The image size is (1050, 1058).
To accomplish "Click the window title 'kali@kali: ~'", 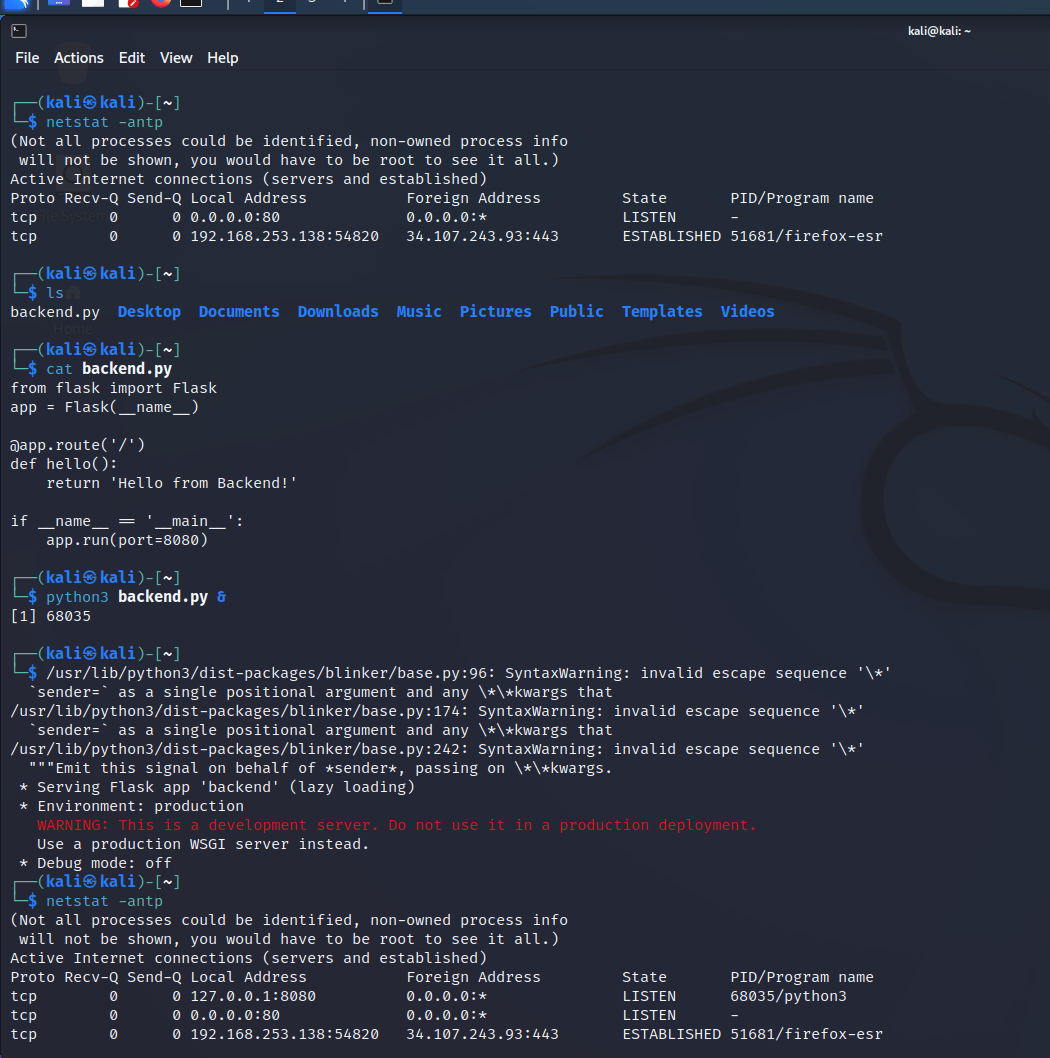I will (x=939, y=31).
